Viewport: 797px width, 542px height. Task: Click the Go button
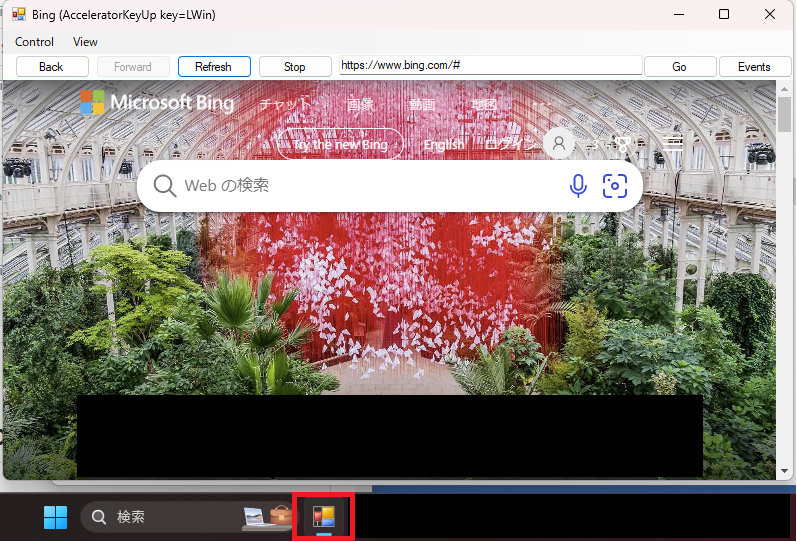tap(679, 67)
